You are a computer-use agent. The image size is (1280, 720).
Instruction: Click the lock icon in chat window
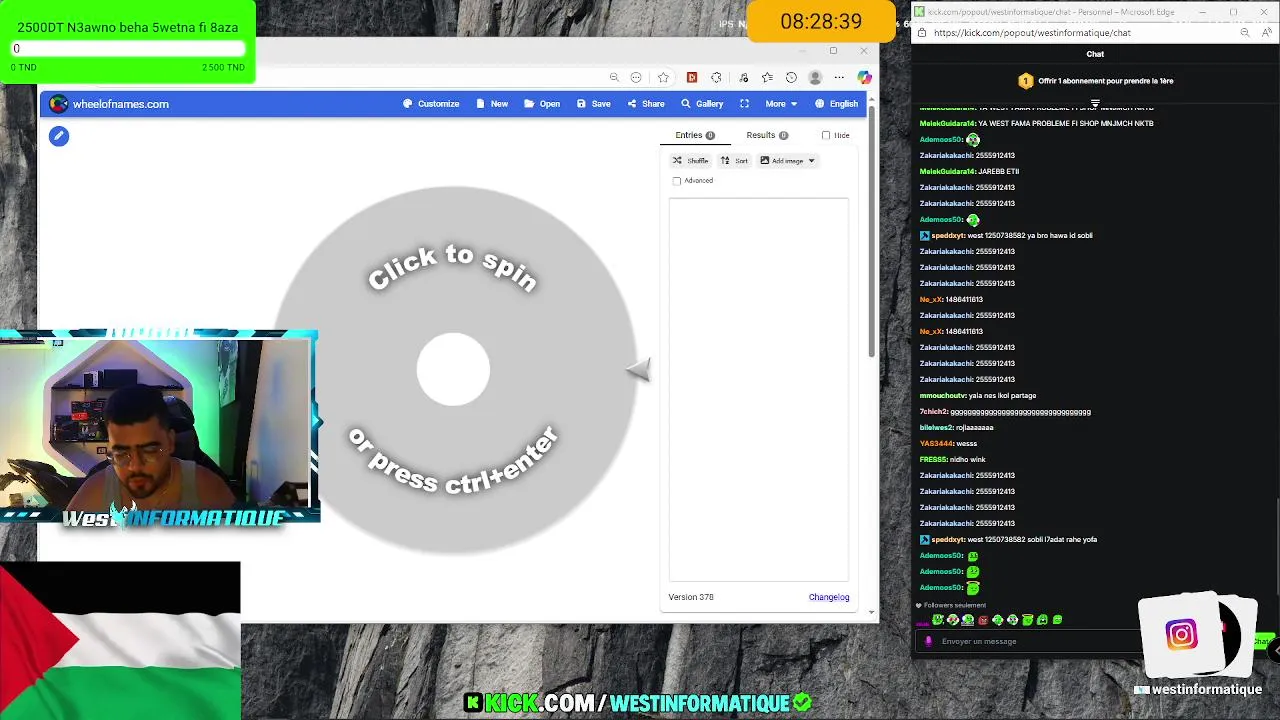coord(921,33)
